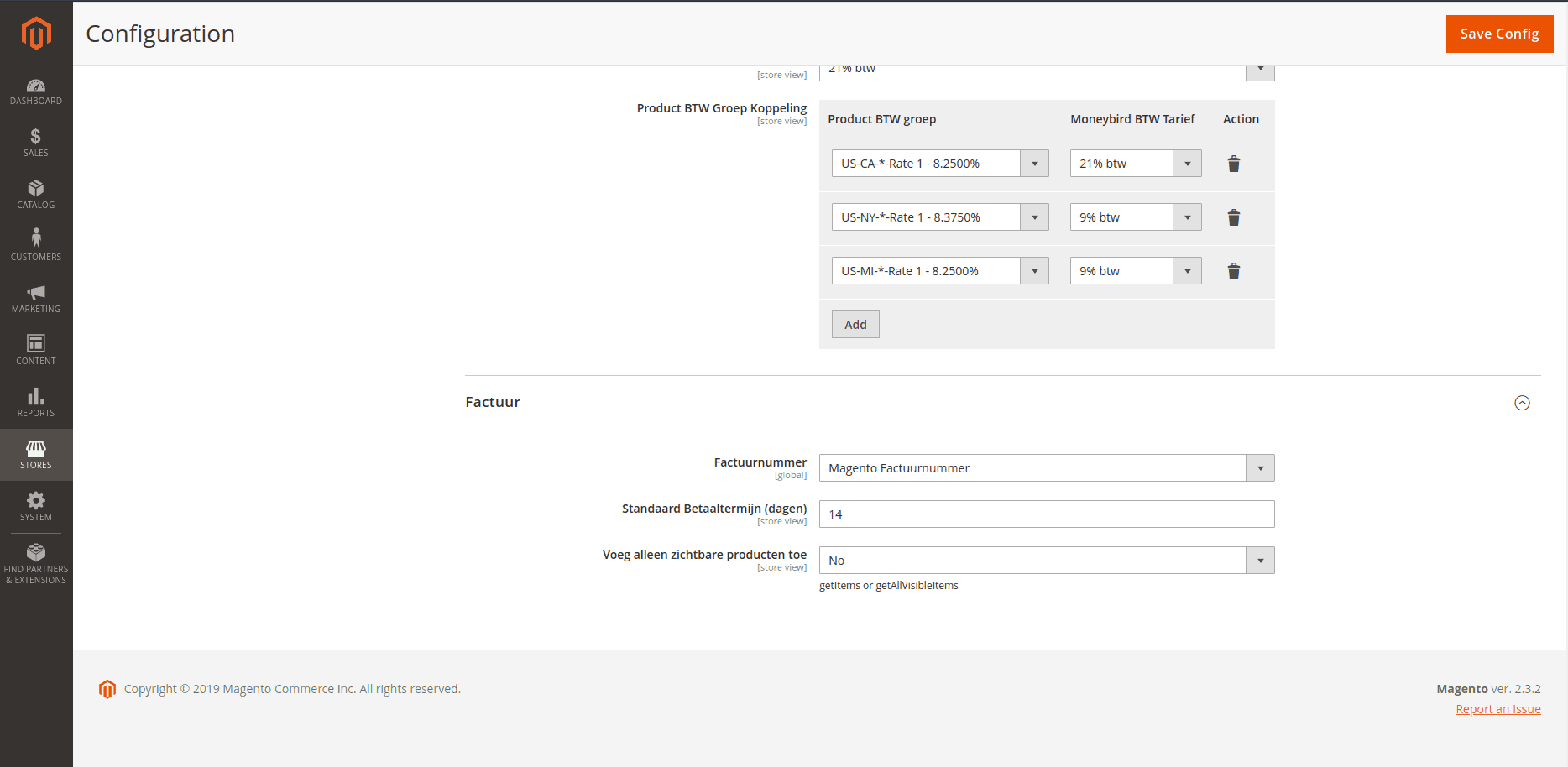Screen dimensions: 1568x767
Task: Delete the US-CA-*-Rate 1 mapping row
Action: [x=1233, y=164]
